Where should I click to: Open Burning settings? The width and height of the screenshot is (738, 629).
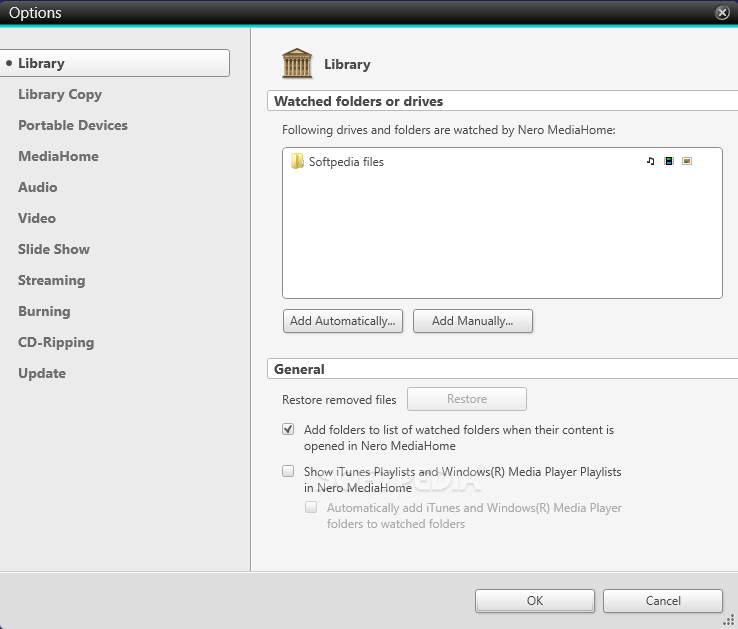[44, 311]
